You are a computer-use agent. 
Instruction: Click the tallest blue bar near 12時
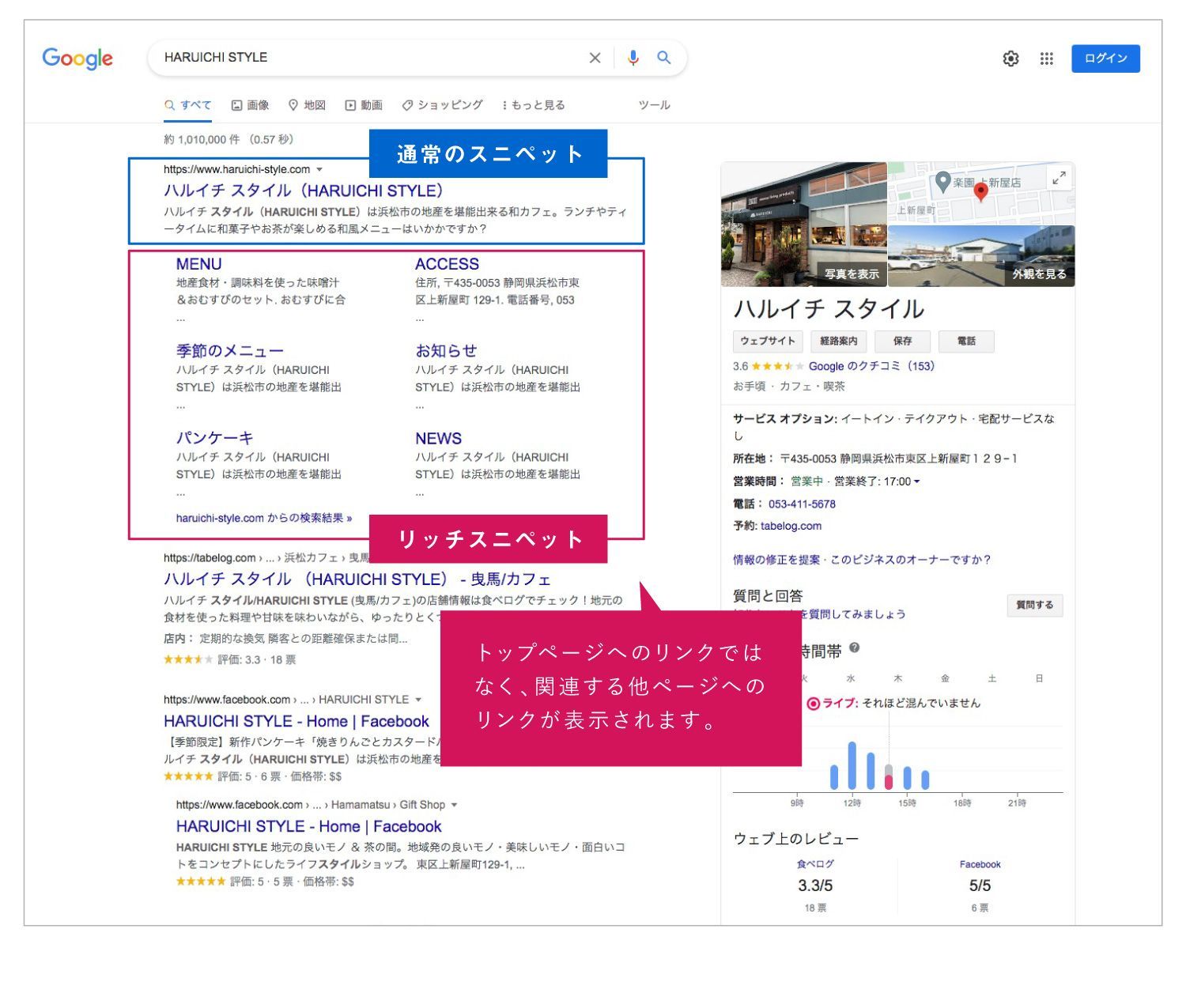852,765
